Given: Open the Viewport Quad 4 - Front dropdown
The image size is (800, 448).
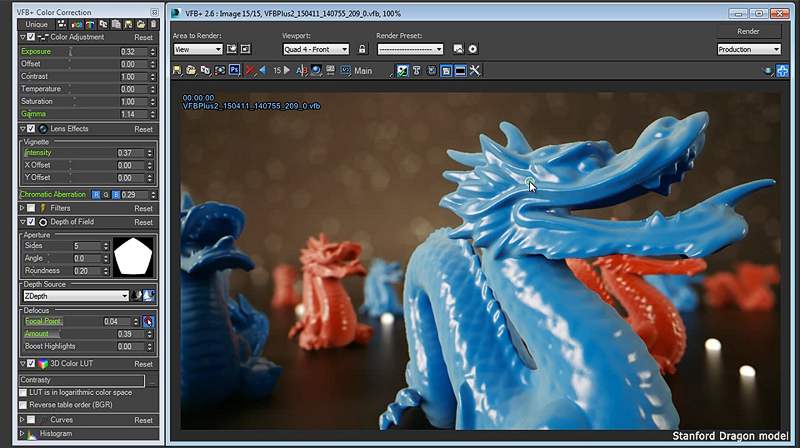Looking at the screenshot, I should 315,48.
